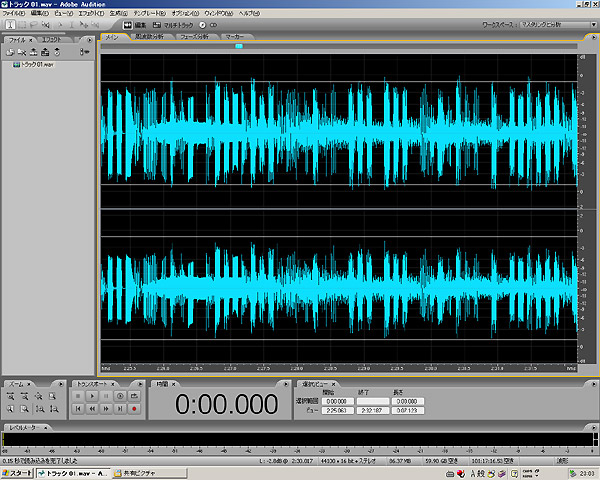
Task: Click selection start field 0:00.000
Action: (337, 401)
